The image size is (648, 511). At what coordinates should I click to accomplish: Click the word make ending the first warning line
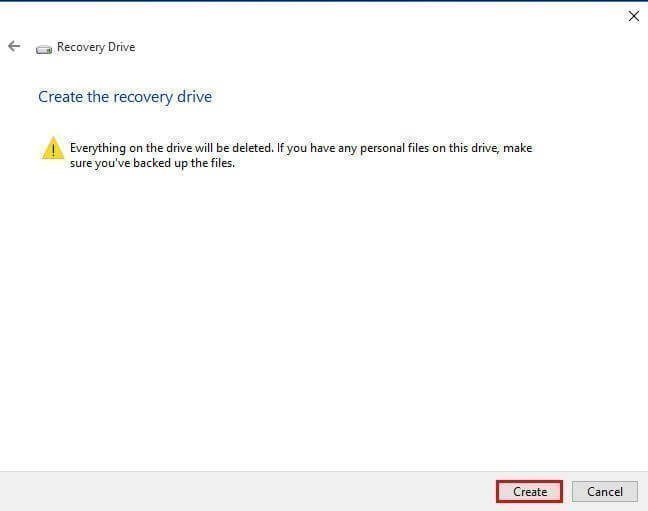click(x=517, y=148)
